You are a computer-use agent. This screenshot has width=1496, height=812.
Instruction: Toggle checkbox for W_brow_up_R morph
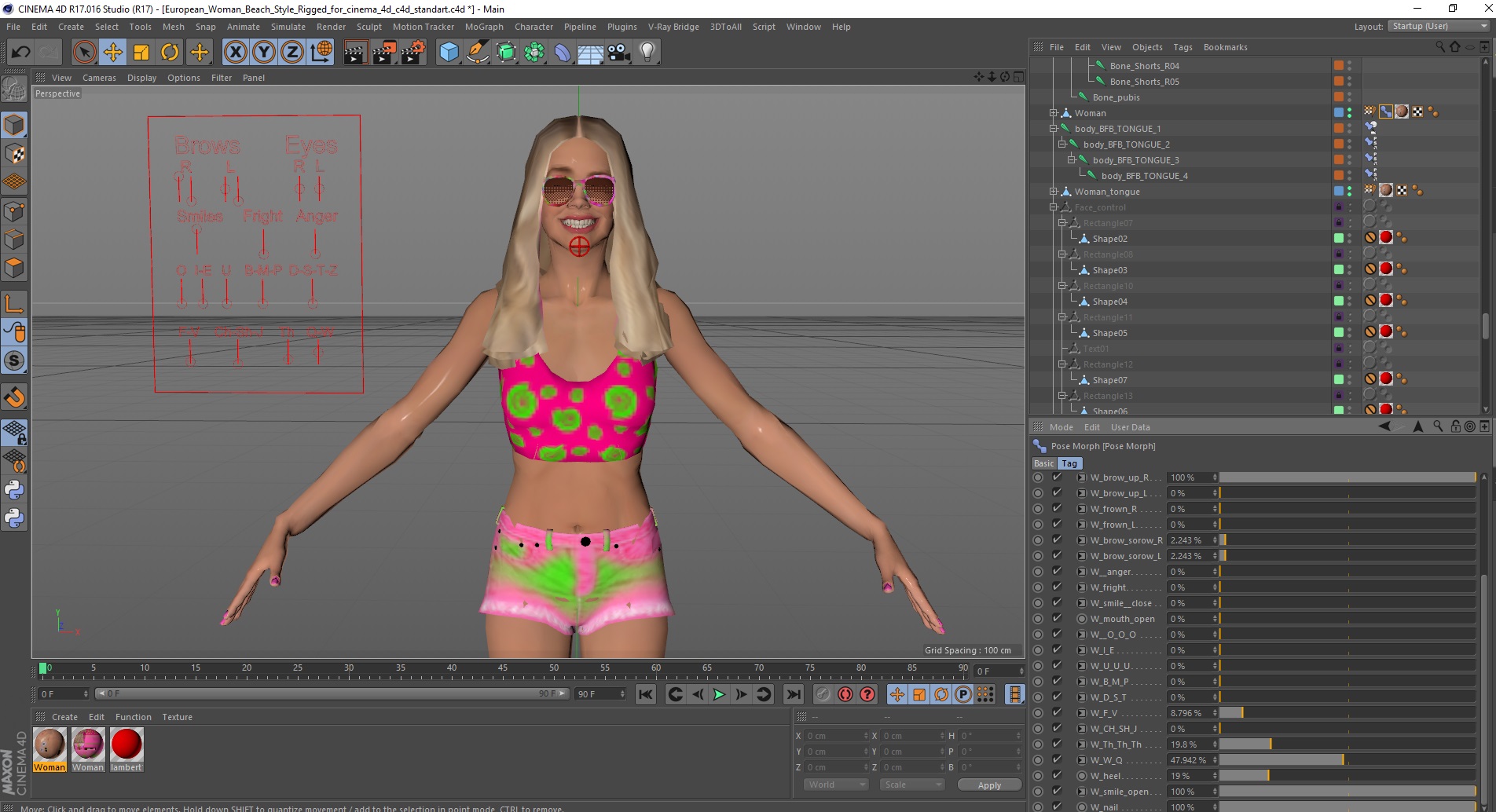pyautogui.click(x=1057, y=477)
